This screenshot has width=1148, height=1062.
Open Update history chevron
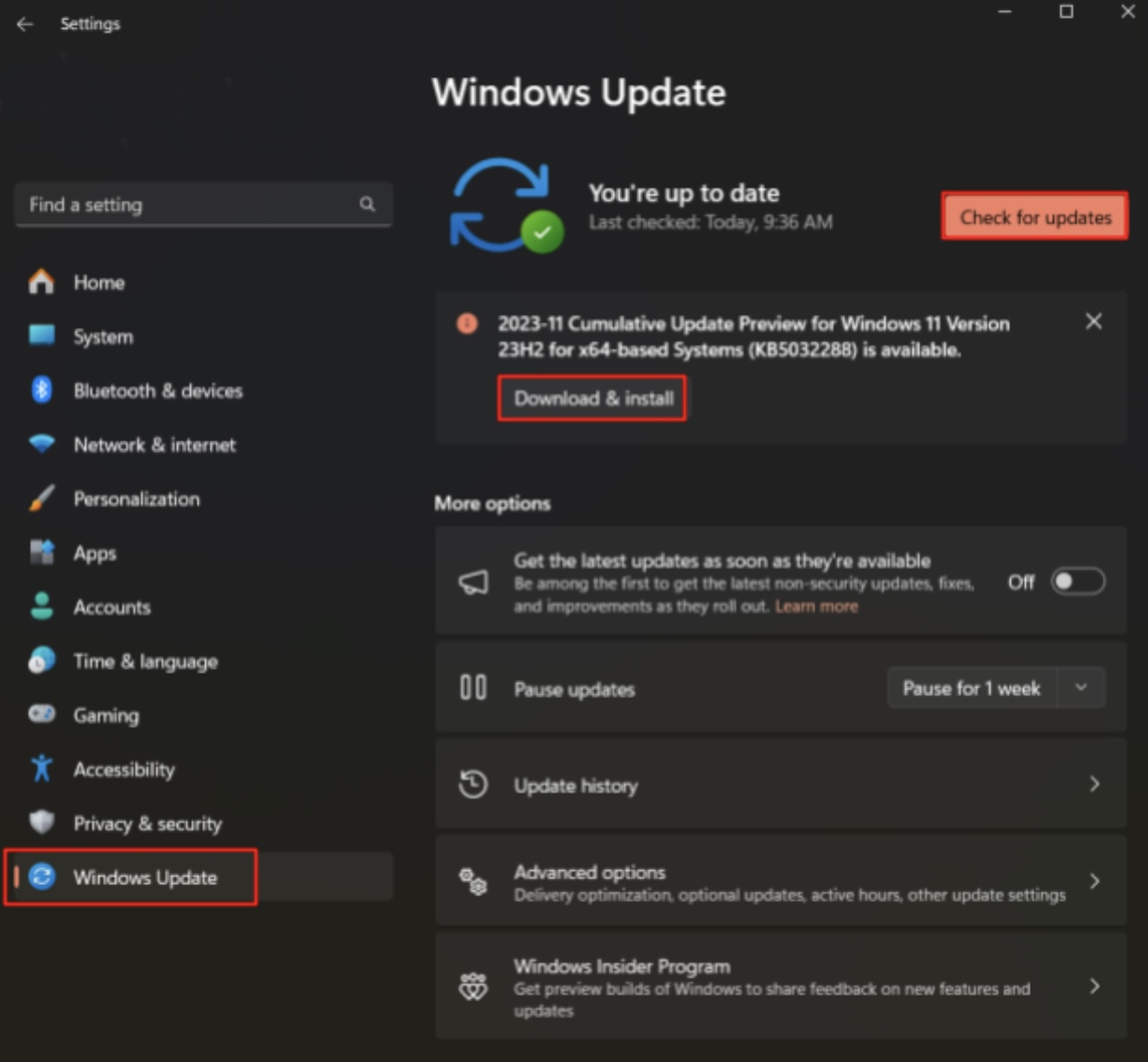(x=1094, y=784)
